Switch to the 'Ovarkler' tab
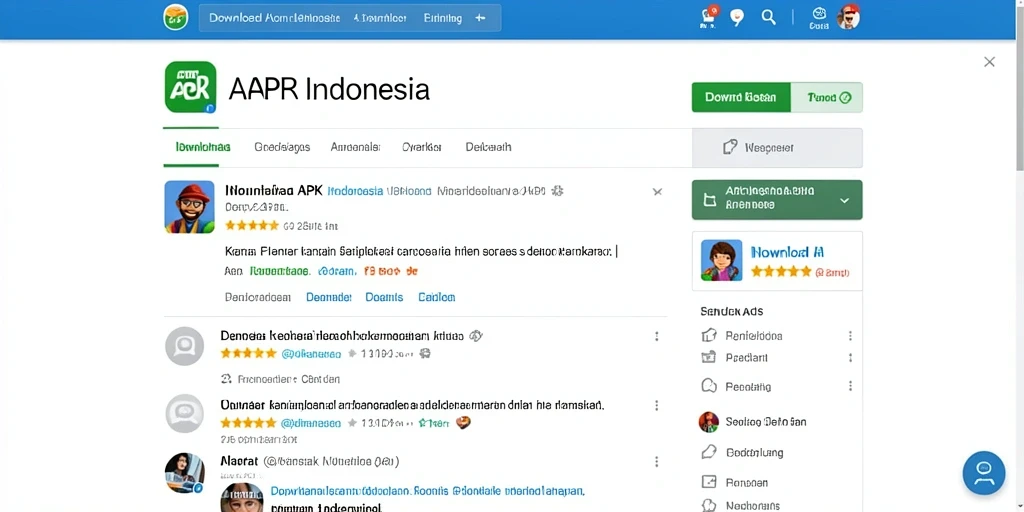 tap(422, 147)
